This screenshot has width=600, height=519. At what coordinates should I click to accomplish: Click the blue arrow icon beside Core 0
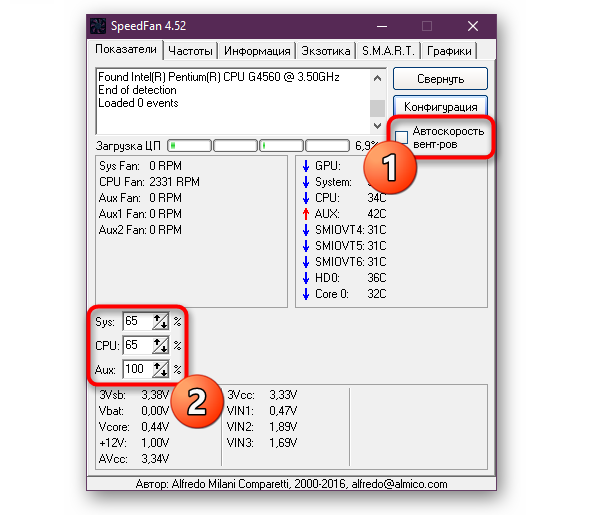click(x=306, y=295)
